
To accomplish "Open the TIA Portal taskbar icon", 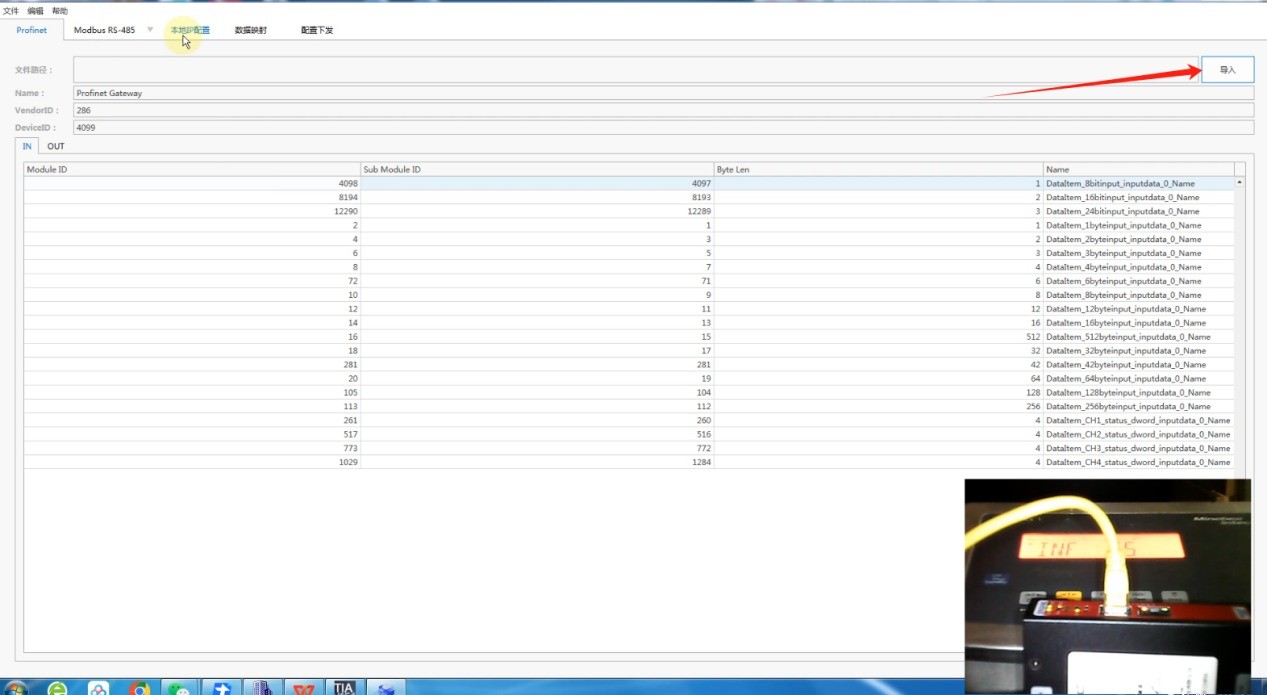I will [345, 688].
